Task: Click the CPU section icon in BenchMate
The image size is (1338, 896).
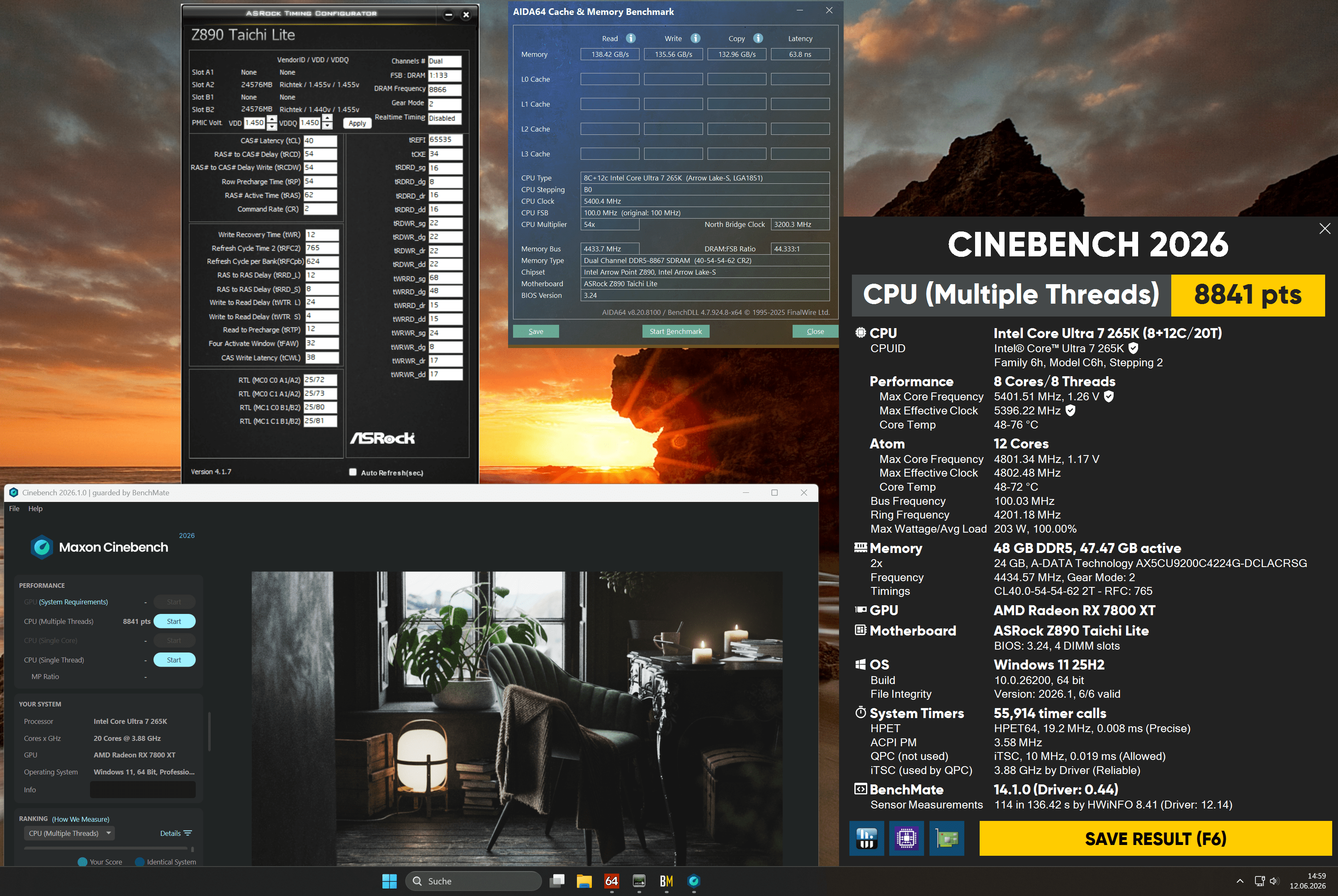Action: (x=860, y=333)
